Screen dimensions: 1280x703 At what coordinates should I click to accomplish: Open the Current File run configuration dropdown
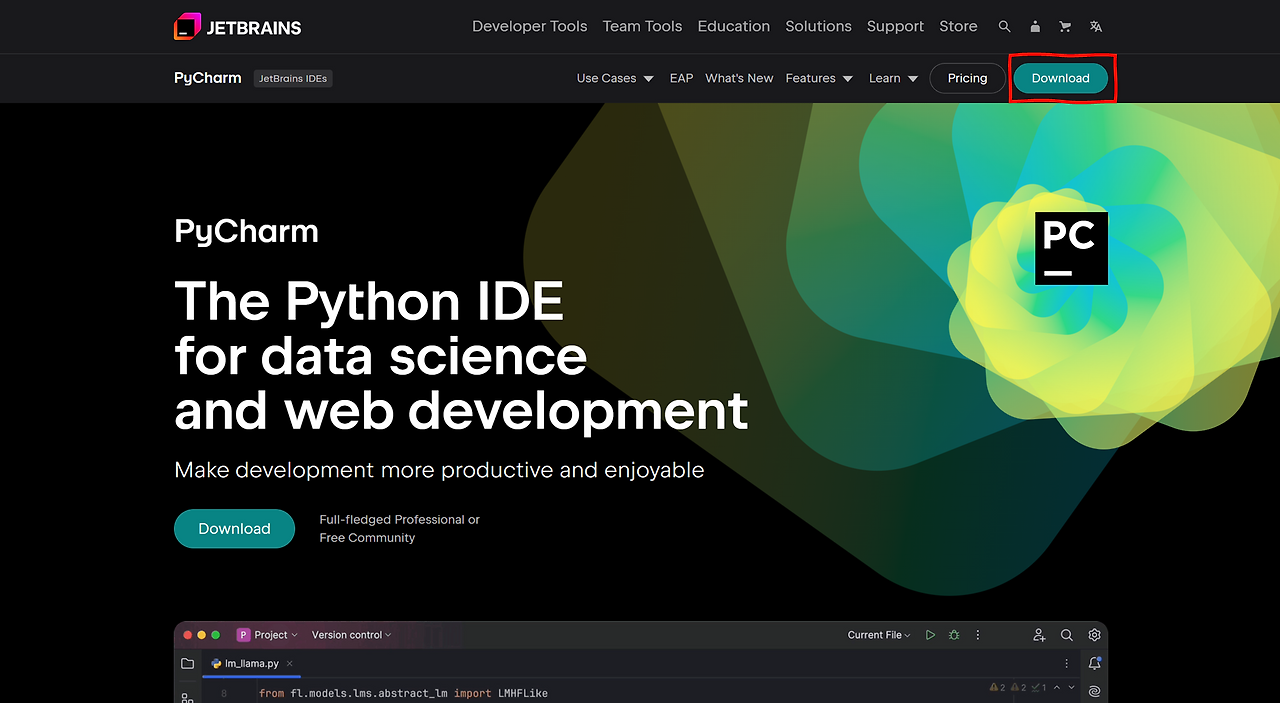[x=878, y=634]
